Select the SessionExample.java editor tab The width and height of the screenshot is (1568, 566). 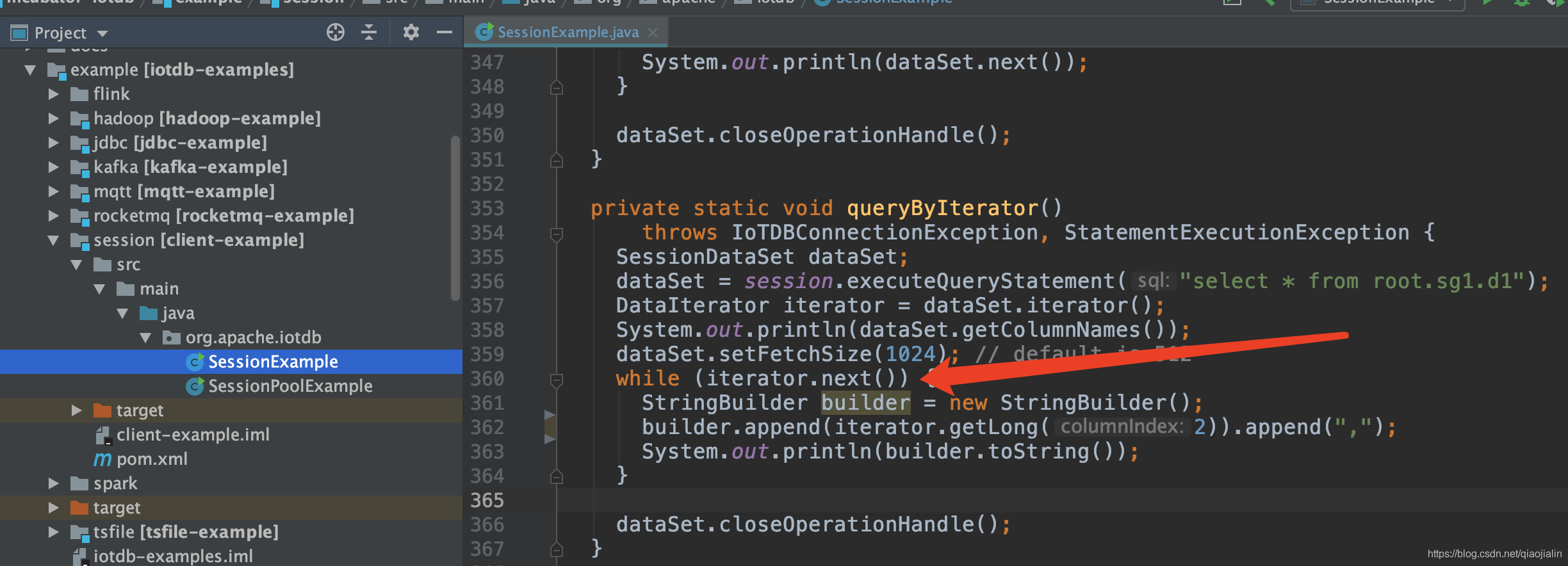(566, 32)
